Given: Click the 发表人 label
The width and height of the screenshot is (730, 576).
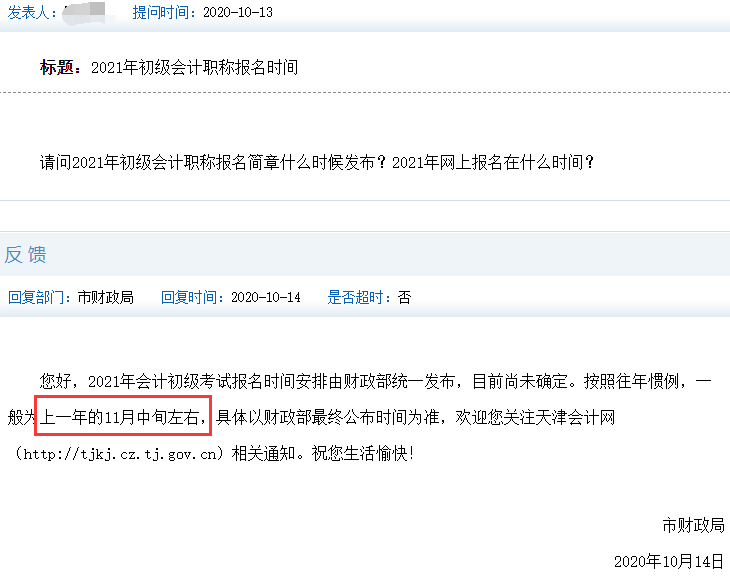Looking at the screenshot, I should 32,13.
